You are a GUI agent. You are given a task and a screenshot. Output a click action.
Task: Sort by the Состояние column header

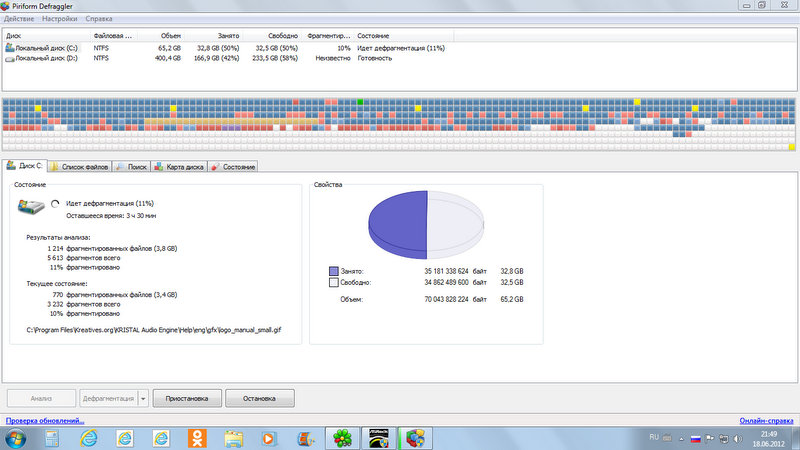point(403,36)
